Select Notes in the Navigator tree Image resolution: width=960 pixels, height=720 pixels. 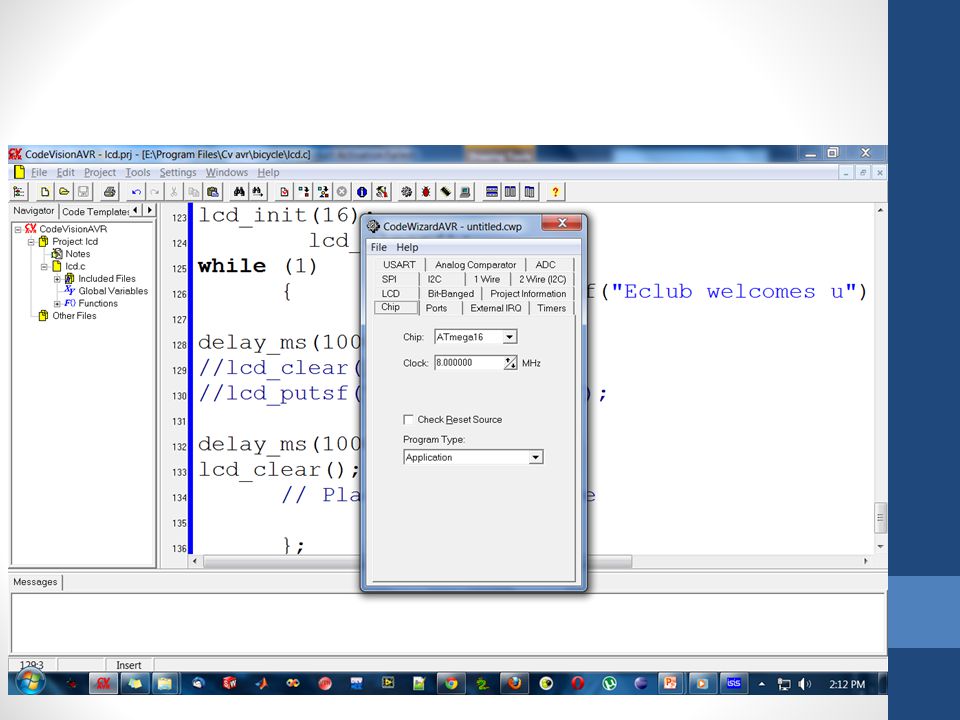pos(78,254)
